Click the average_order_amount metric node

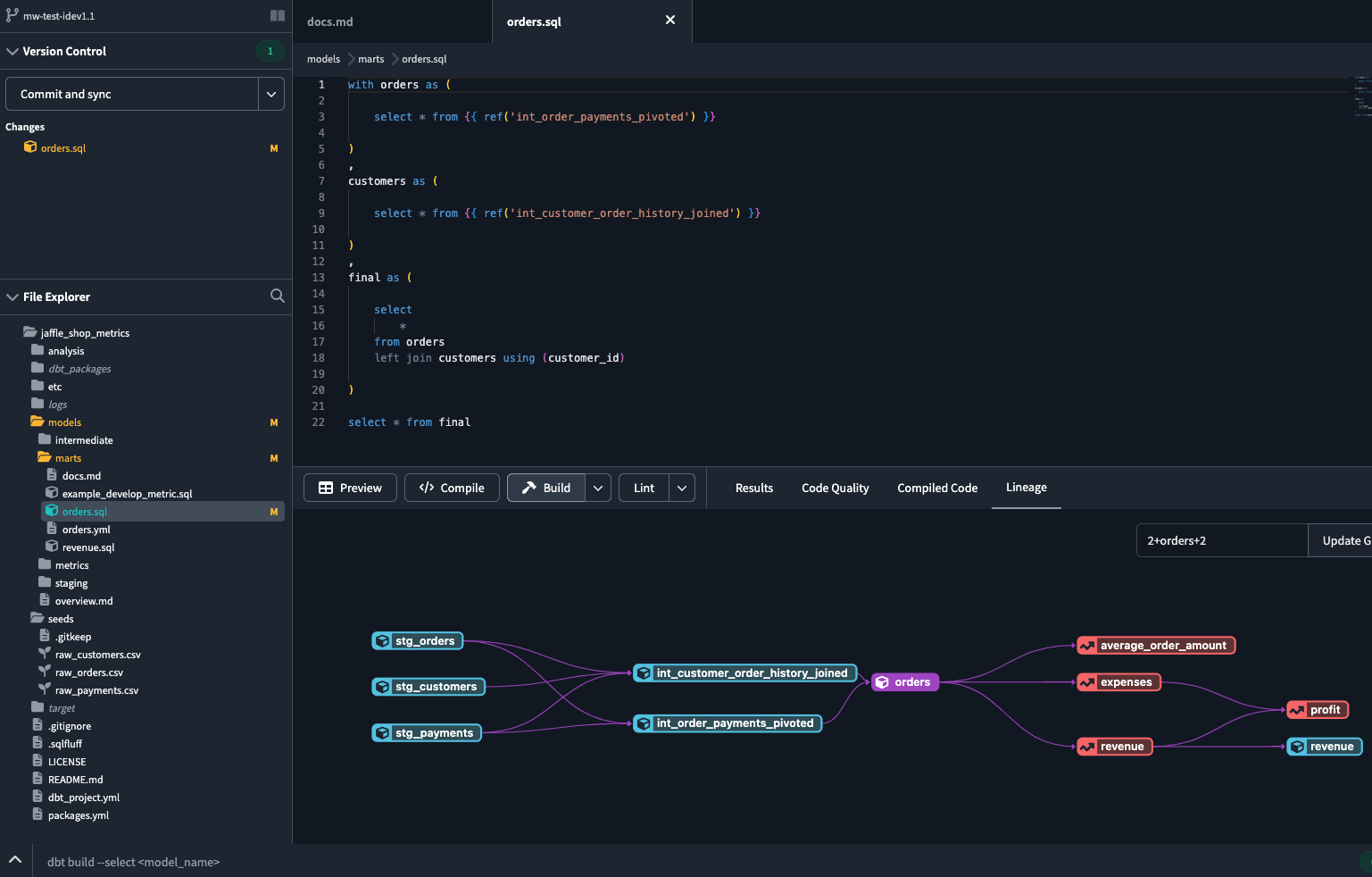pos(1155,645)
